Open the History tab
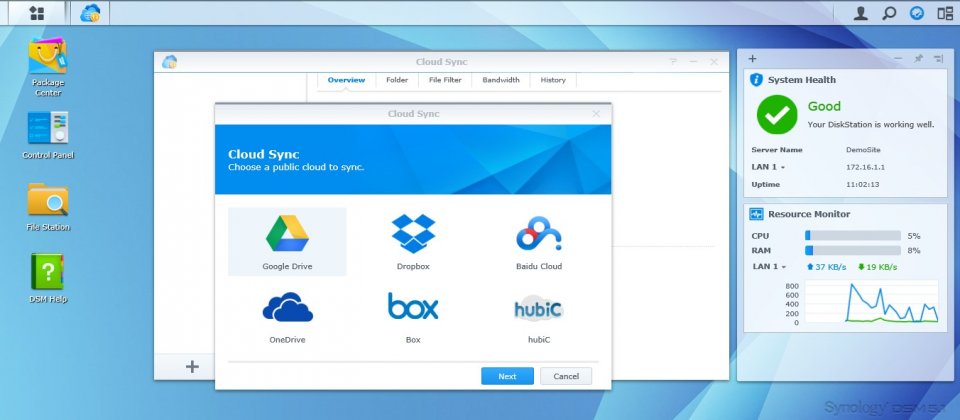 pyautogui.click(x=553, y=80)
